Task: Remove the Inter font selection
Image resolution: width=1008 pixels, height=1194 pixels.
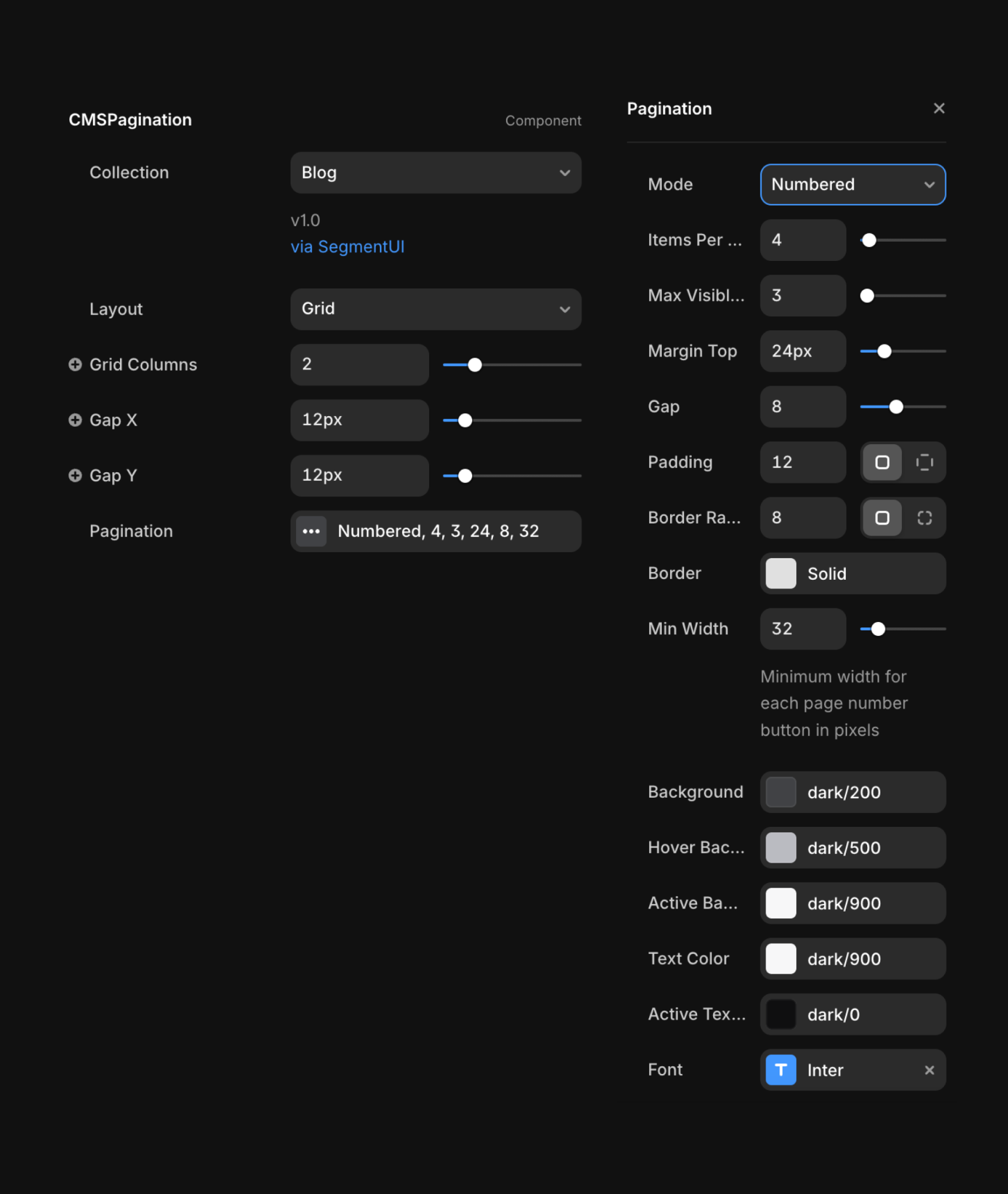Action: pos(929,1070)
